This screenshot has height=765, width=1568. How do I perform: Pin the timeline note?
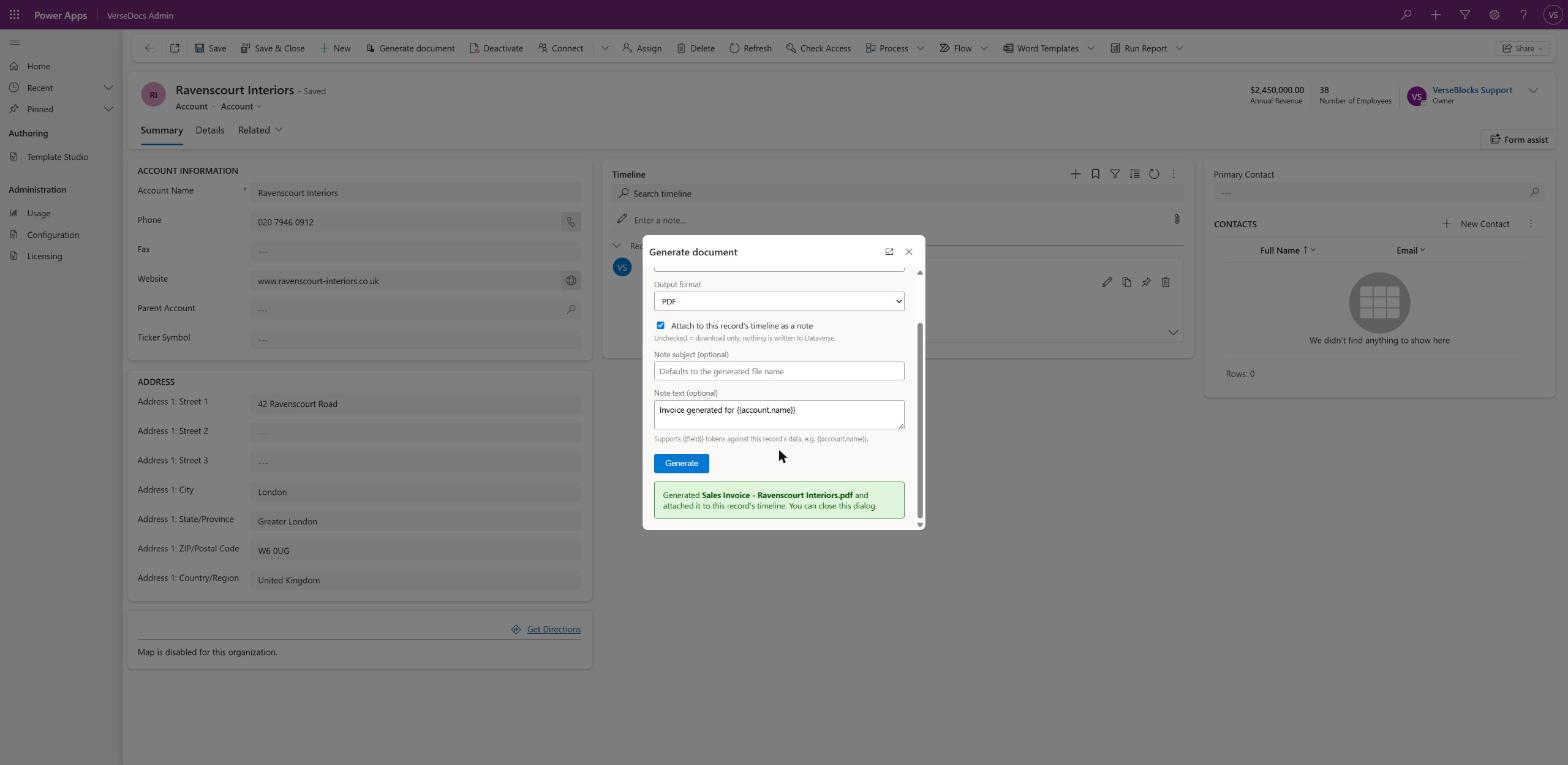1146,282
